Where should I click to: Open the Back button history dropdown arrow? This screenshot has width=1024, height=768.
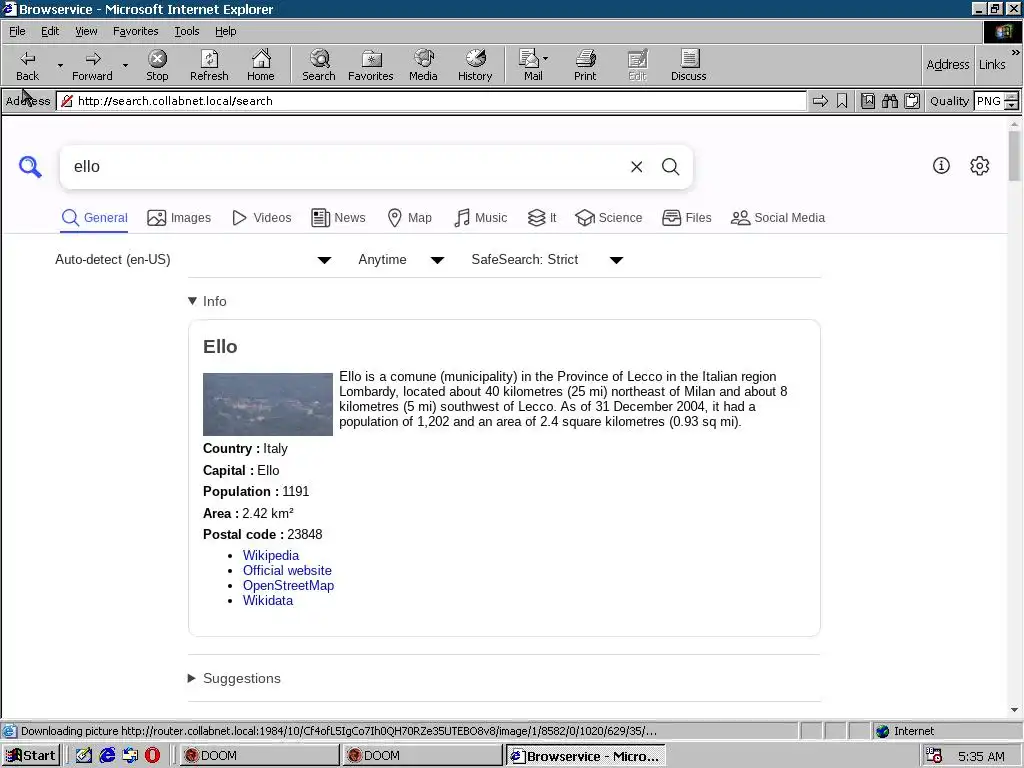(x=60, y=65)
